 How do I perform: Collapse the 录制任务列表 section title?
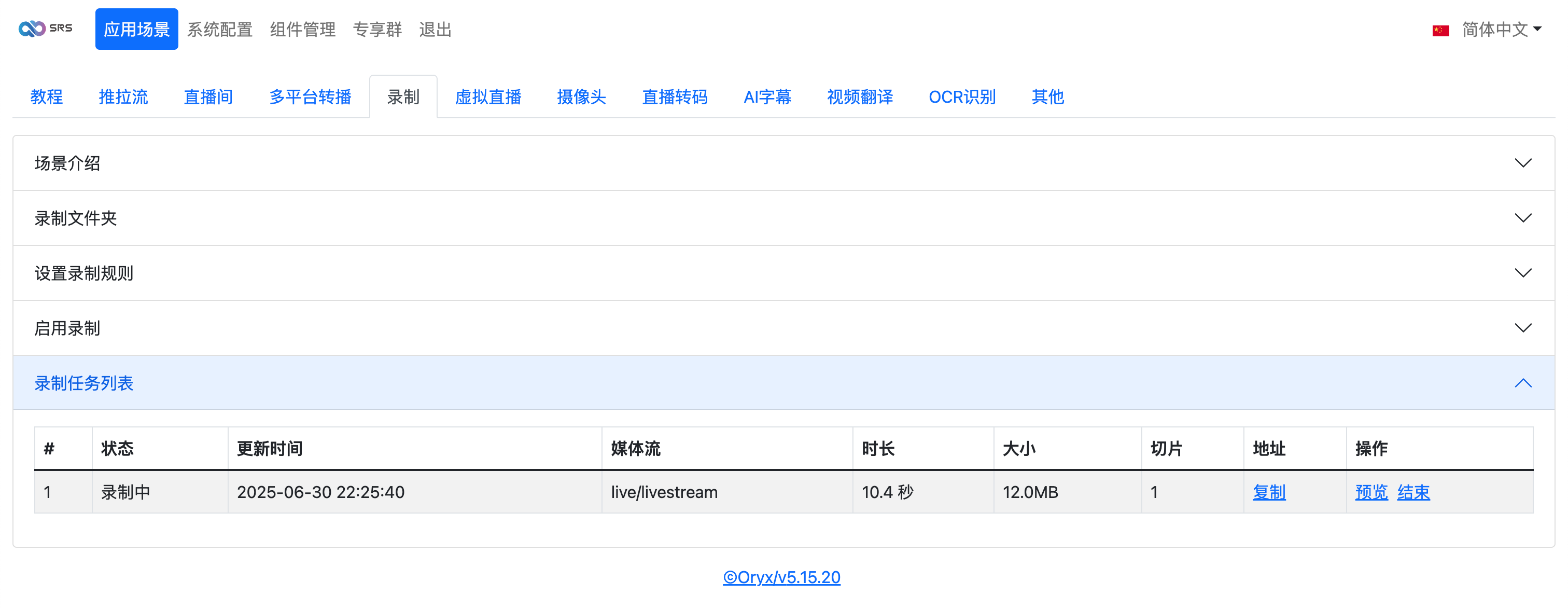(x=84, y=383)
